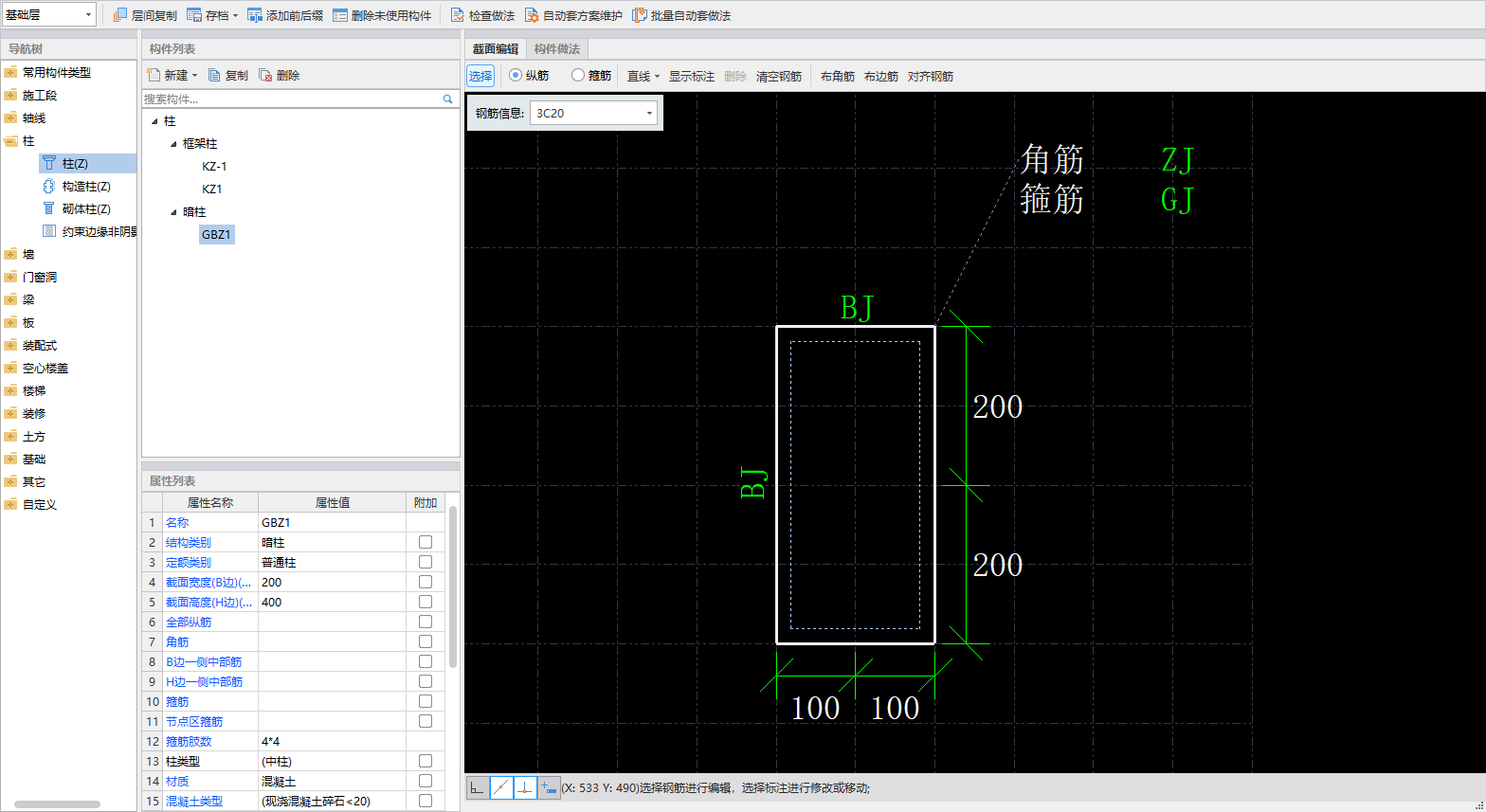Open 轴线 folder in the navigation tree

[x=10, y=117]
